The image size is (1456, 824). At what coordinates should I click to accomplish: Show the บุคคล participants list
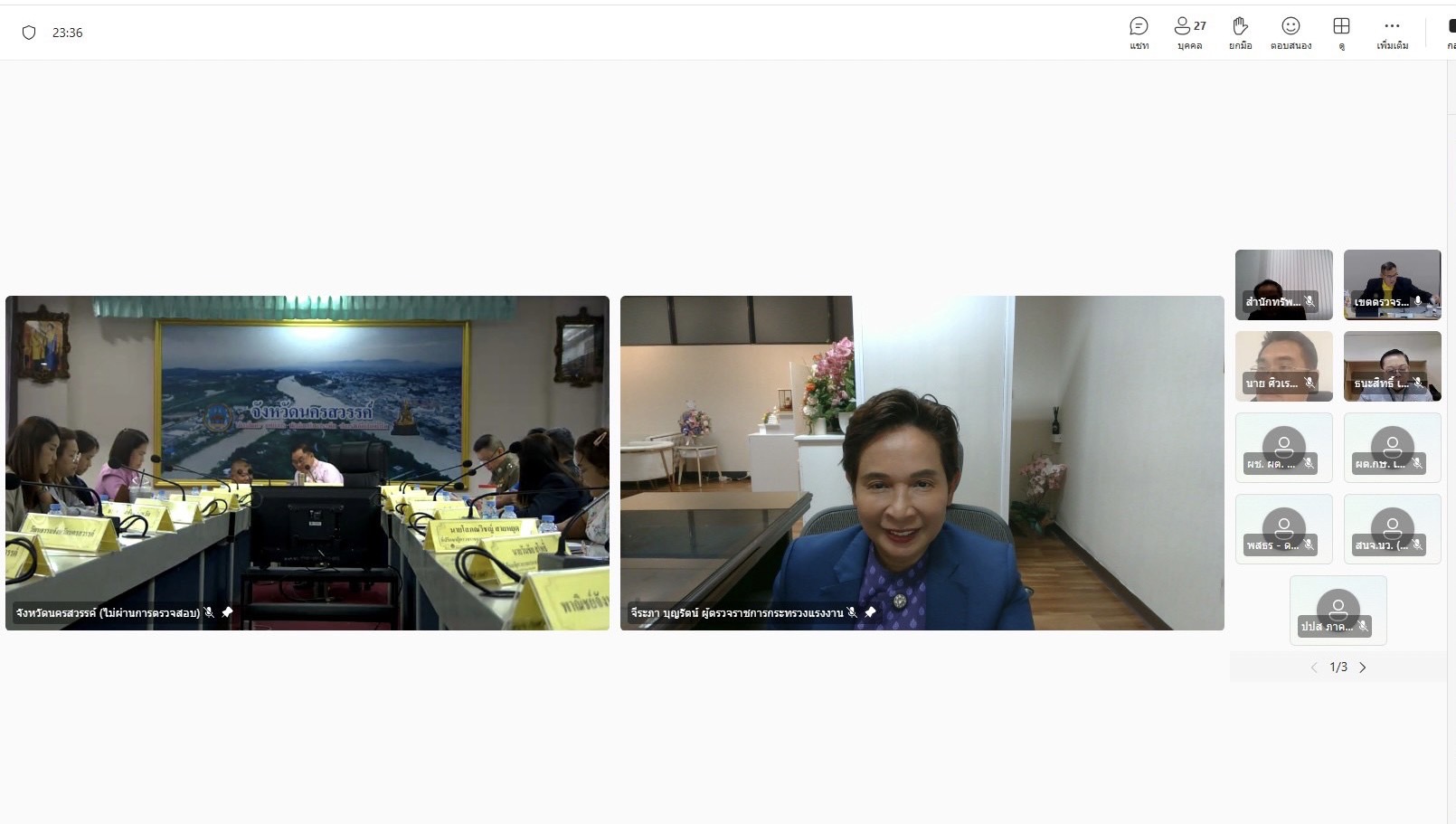tap(1189, 33)
